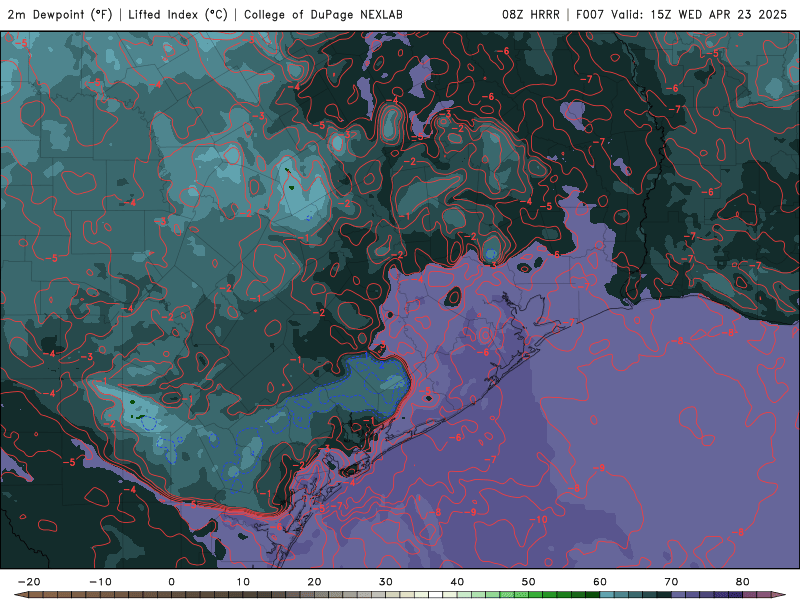Click the left arrow end of the colorbar
The width and height of the screenshot is (800, 600).
[x=21, y=595]
